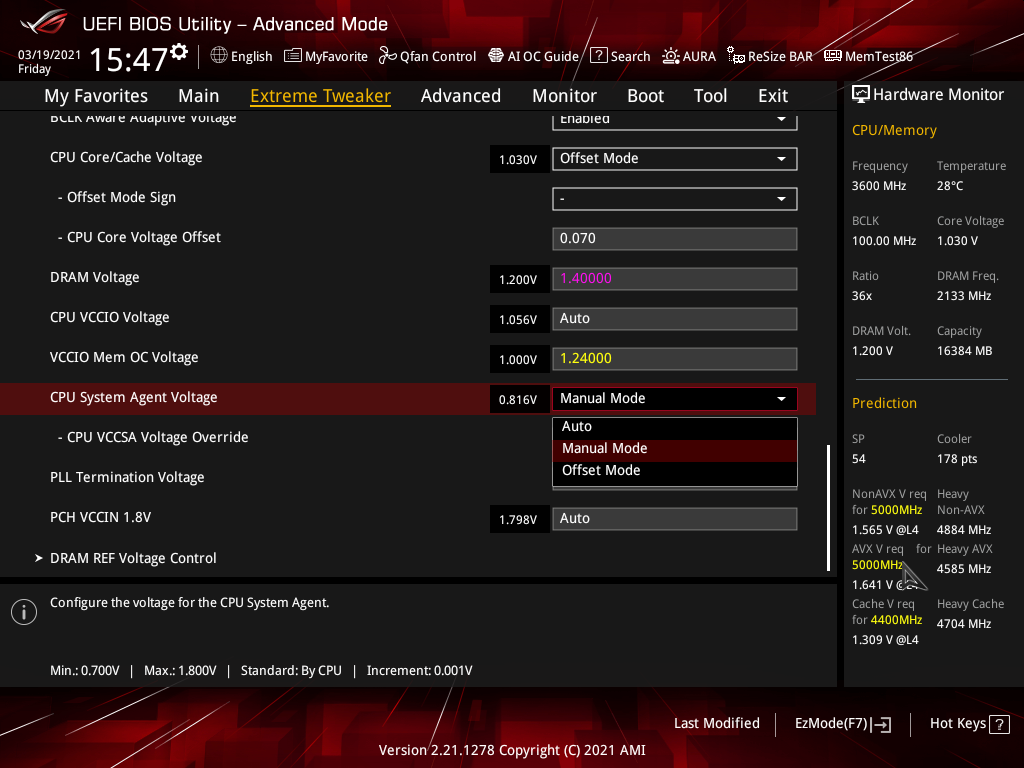
Task: Click the settings list scrollbar
Action: pyautogui.click(x=828, y=508)
